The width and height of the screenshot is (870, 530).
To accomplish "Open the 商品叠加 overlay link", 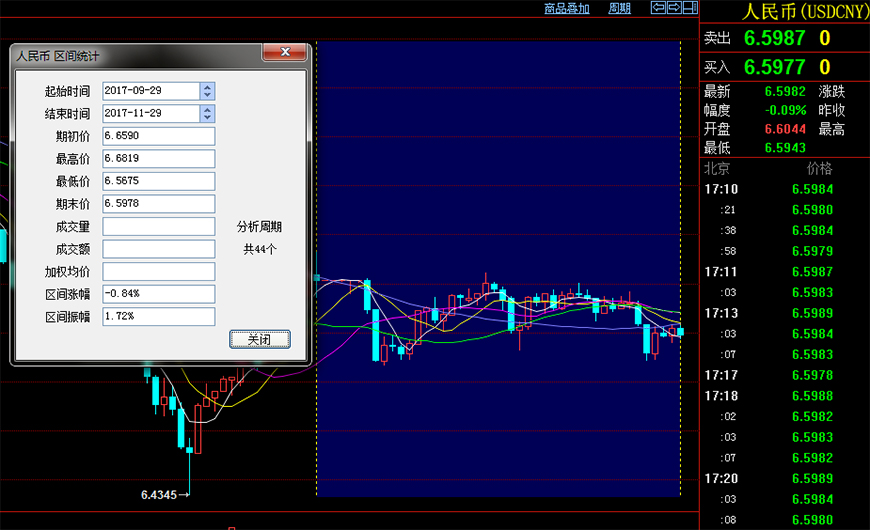I will 566,8.
